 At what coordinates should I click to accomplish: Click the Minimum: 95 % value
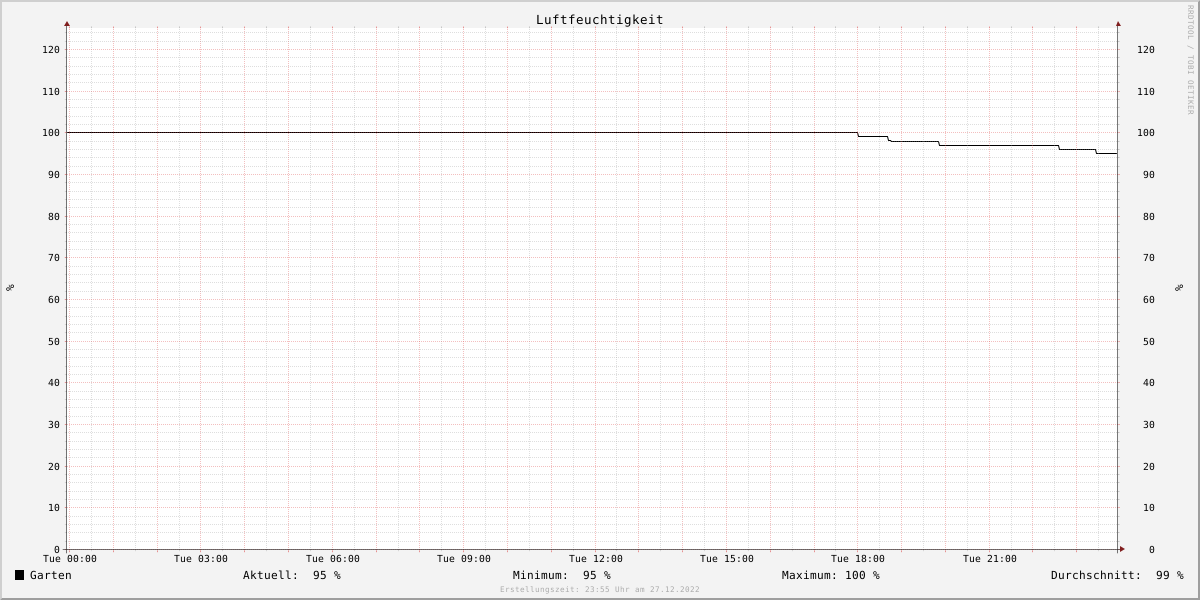(562, 575)
